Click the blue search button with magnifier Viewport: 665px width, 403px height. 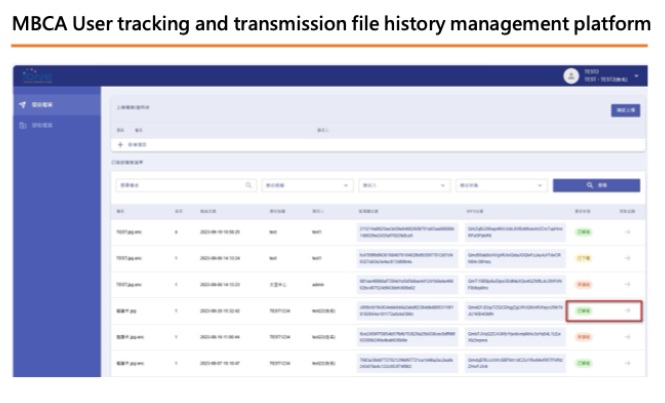click(596, 185)
